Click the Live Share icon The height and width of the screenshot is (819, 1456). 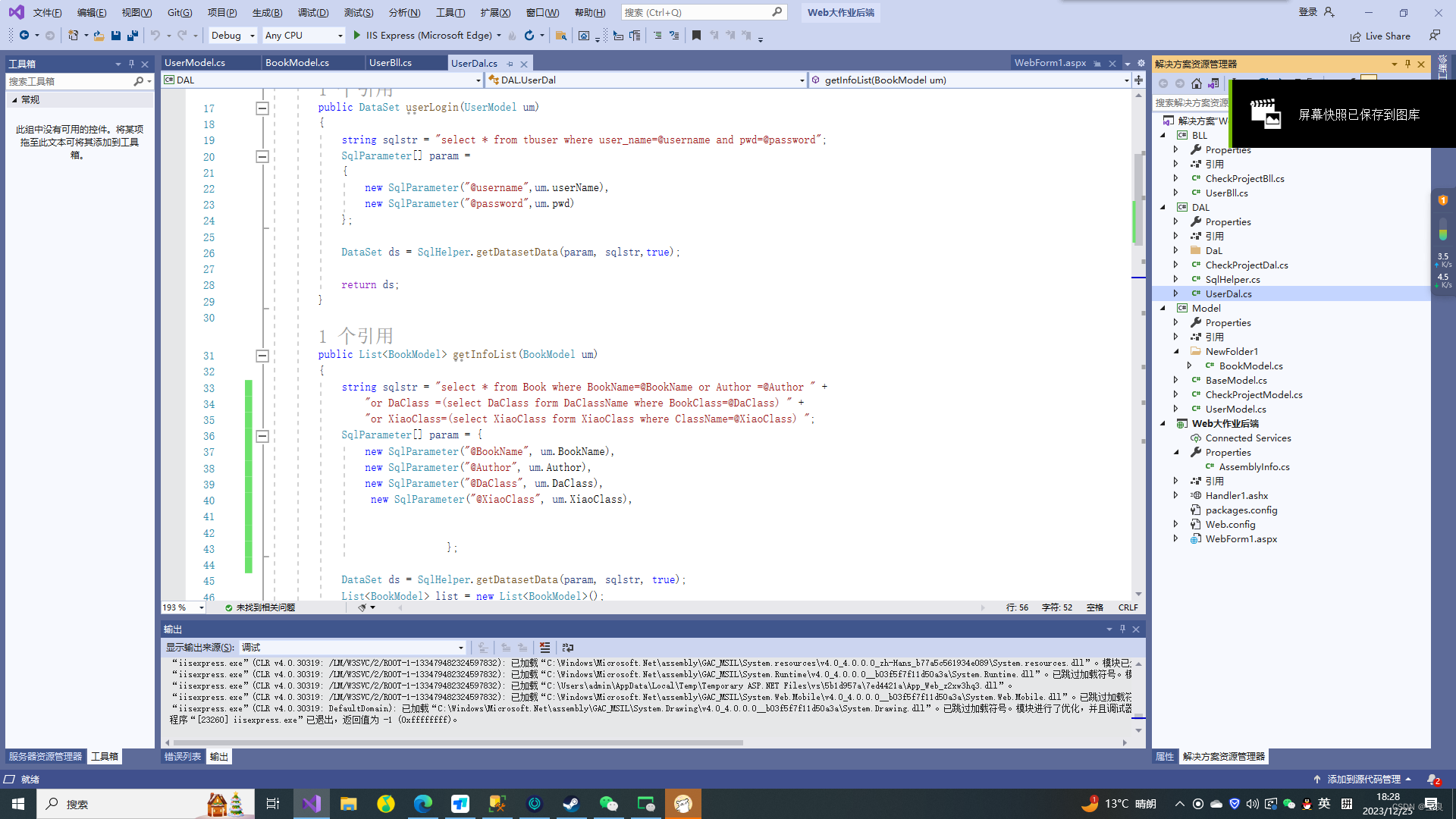(x=1356, y=36)
